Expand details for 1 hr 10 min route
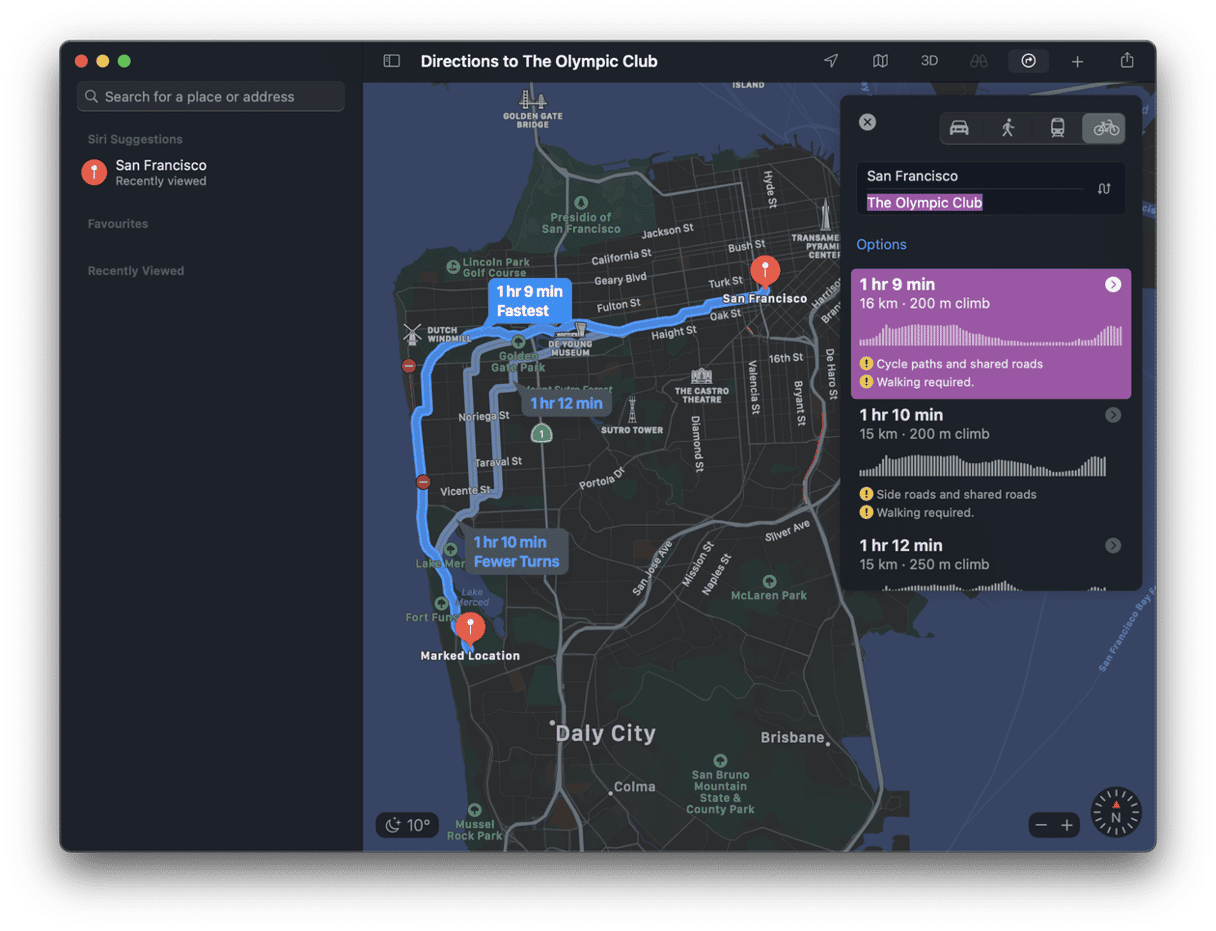 click(x=1113, y=415)
